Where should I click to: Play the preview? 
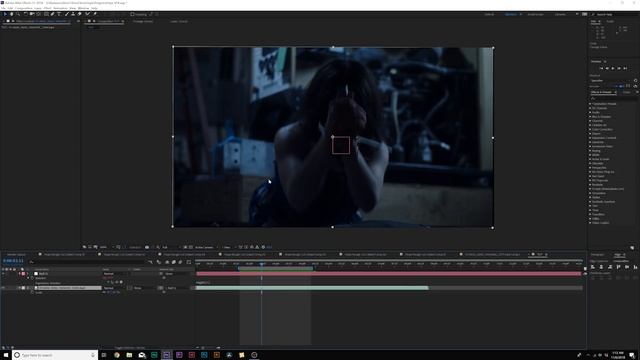click(613, 68)
